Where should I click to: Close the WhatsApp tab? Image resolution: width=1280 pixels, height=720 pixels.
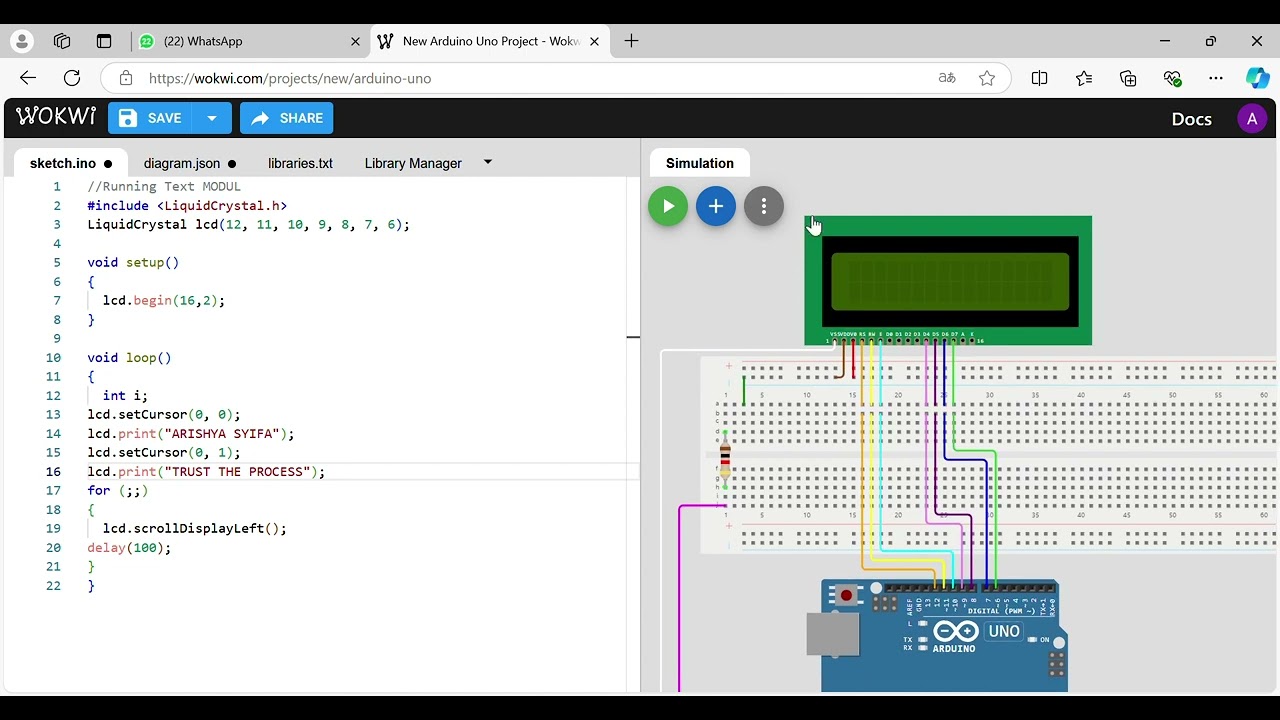(x=355, y=41)
